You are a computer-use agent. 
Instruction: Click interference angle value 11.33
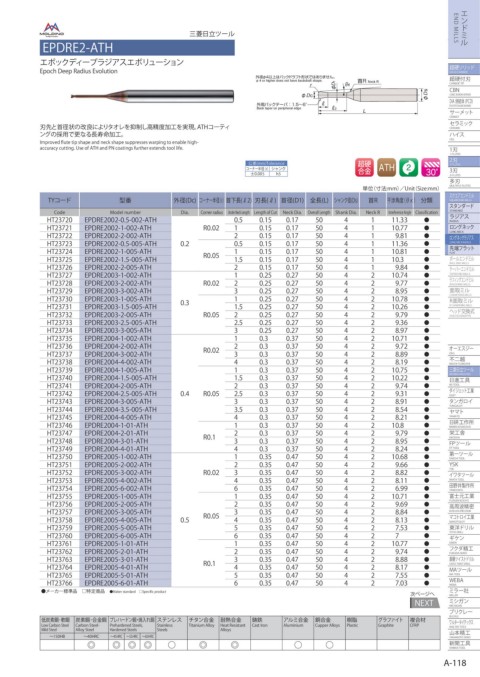(400, 220)
